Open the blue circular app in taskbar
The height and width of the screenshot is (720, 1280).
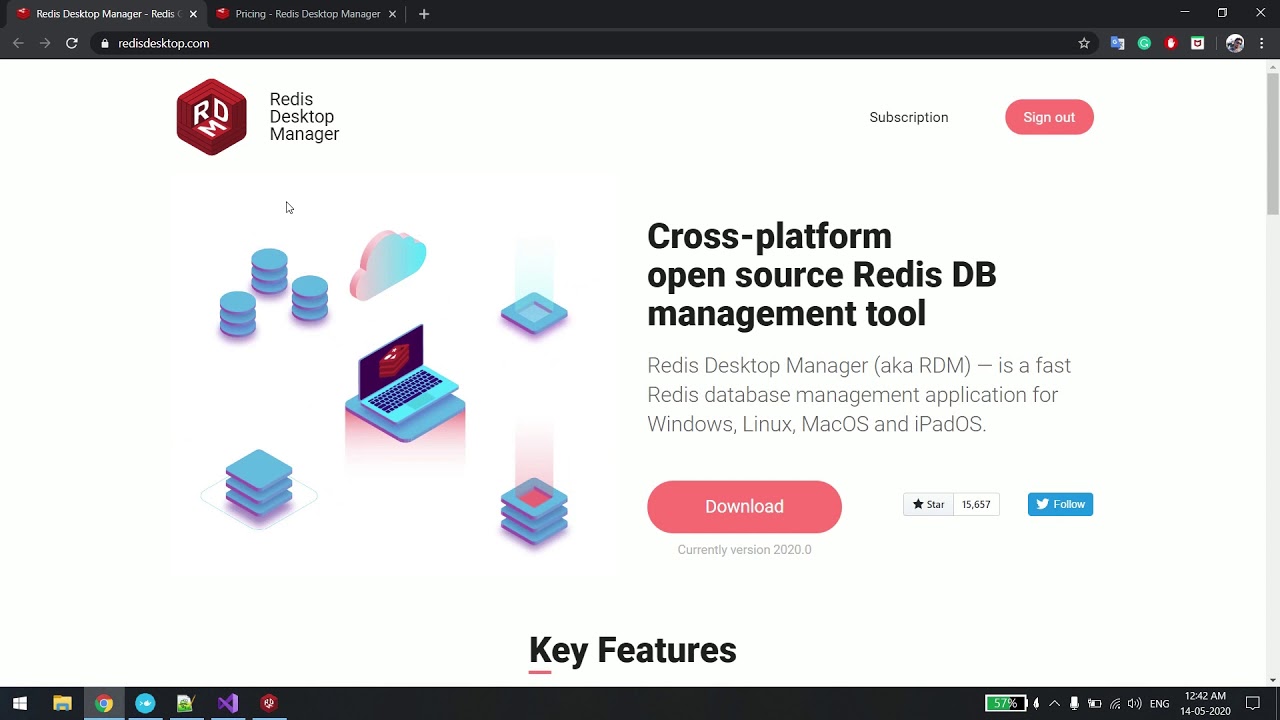coord(145,704)
